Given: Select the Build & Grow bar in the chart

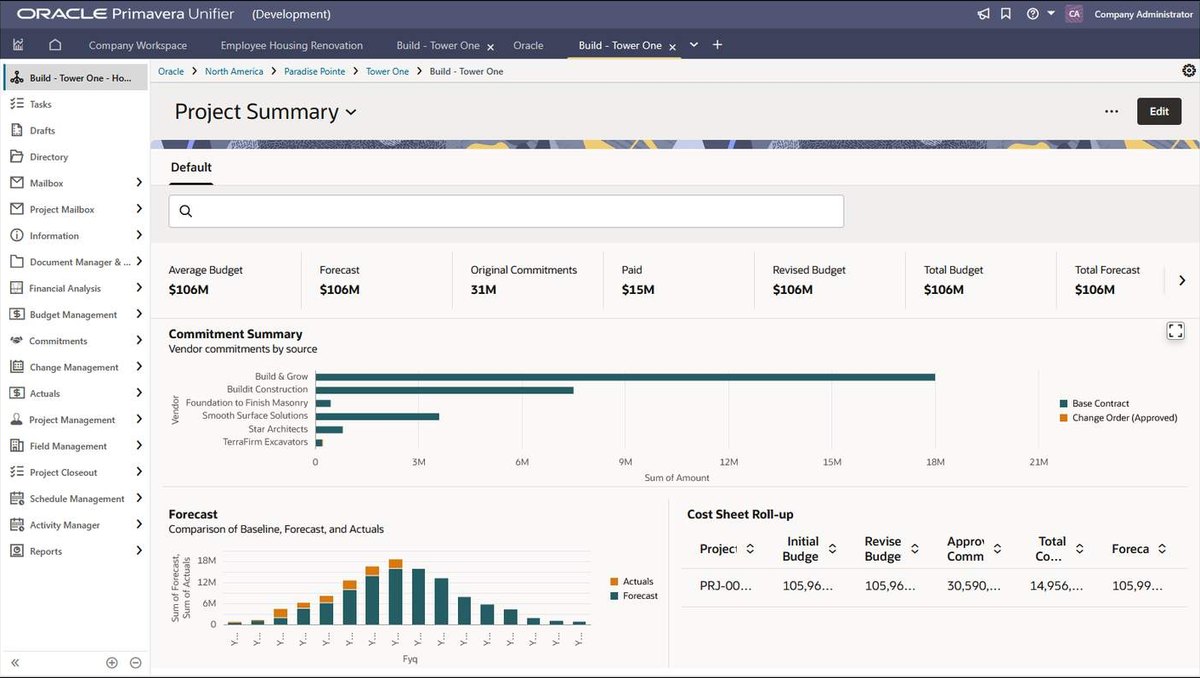Looking at the screenshot, I should tap(625, 377).
